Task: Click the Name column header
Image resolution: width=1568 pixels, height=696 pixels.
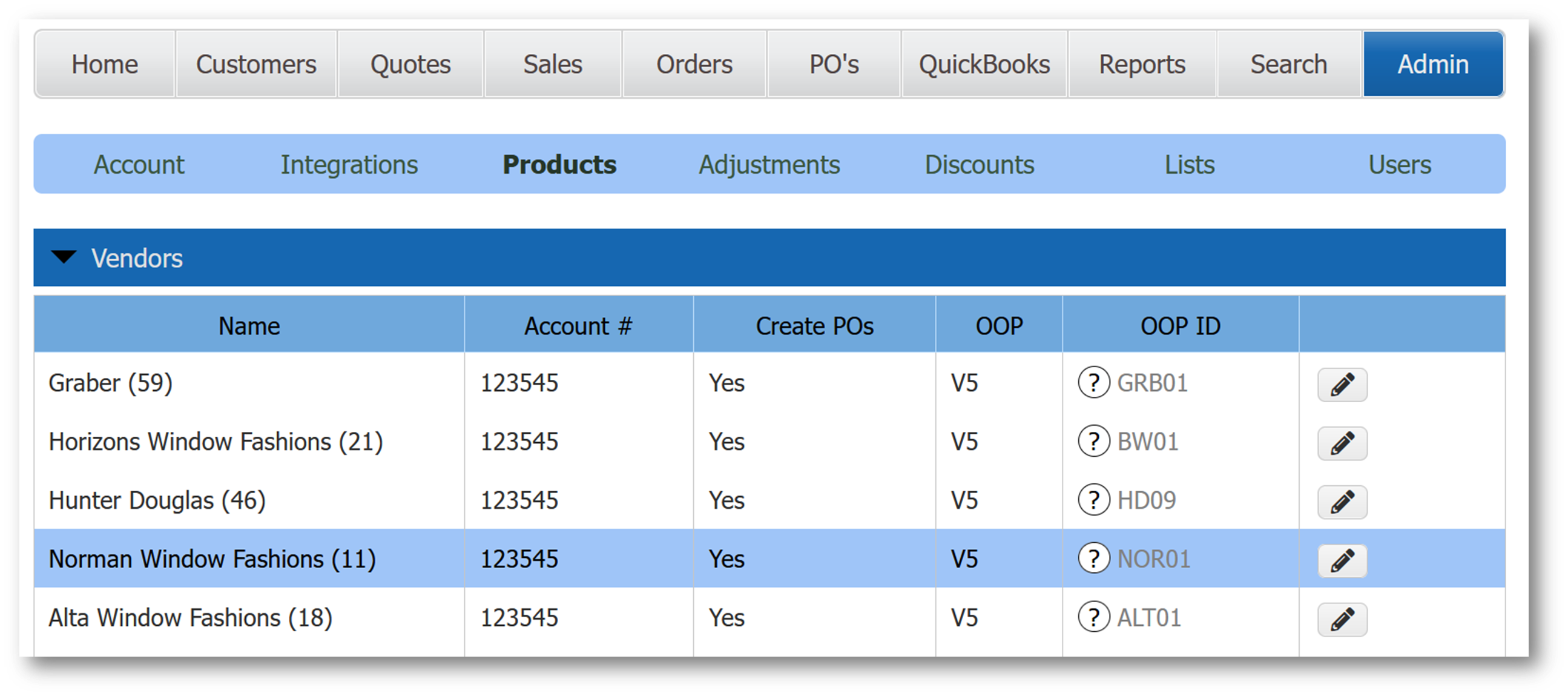Action: click(x=249, y=326)
